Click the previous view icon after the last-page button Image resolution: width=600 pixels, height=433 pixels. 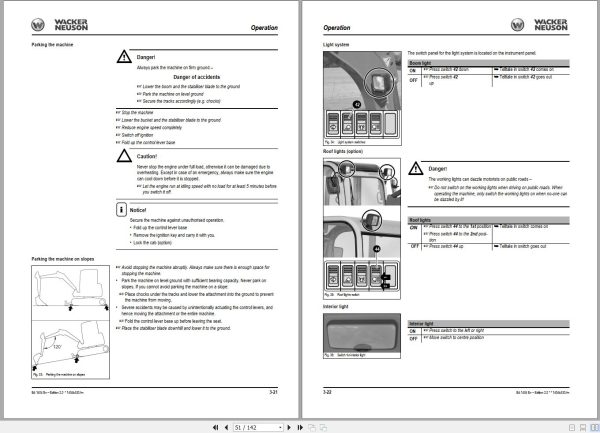point(312,428)
